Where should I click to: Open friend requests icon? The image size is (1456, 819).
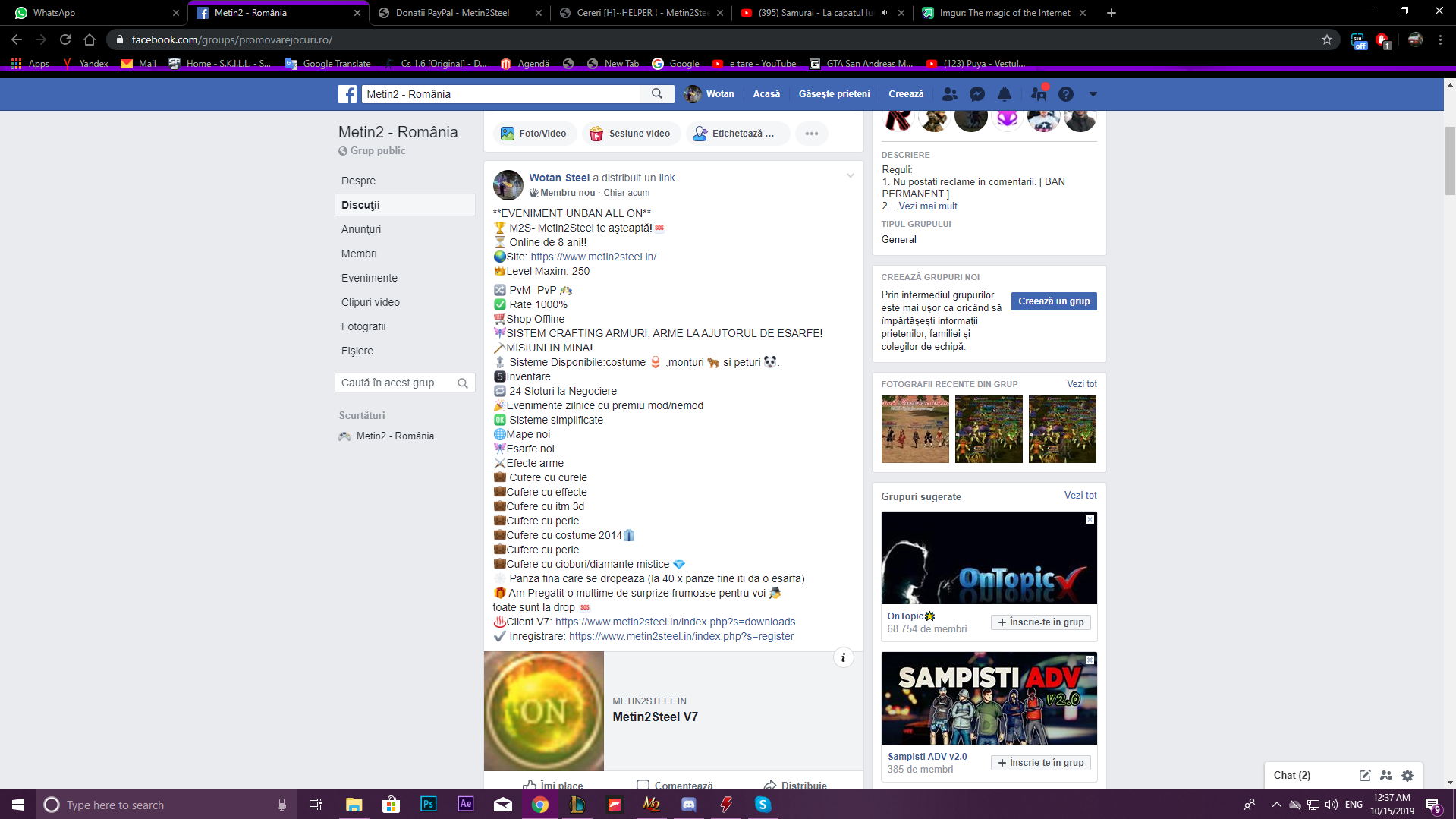(x=949, y=94)
